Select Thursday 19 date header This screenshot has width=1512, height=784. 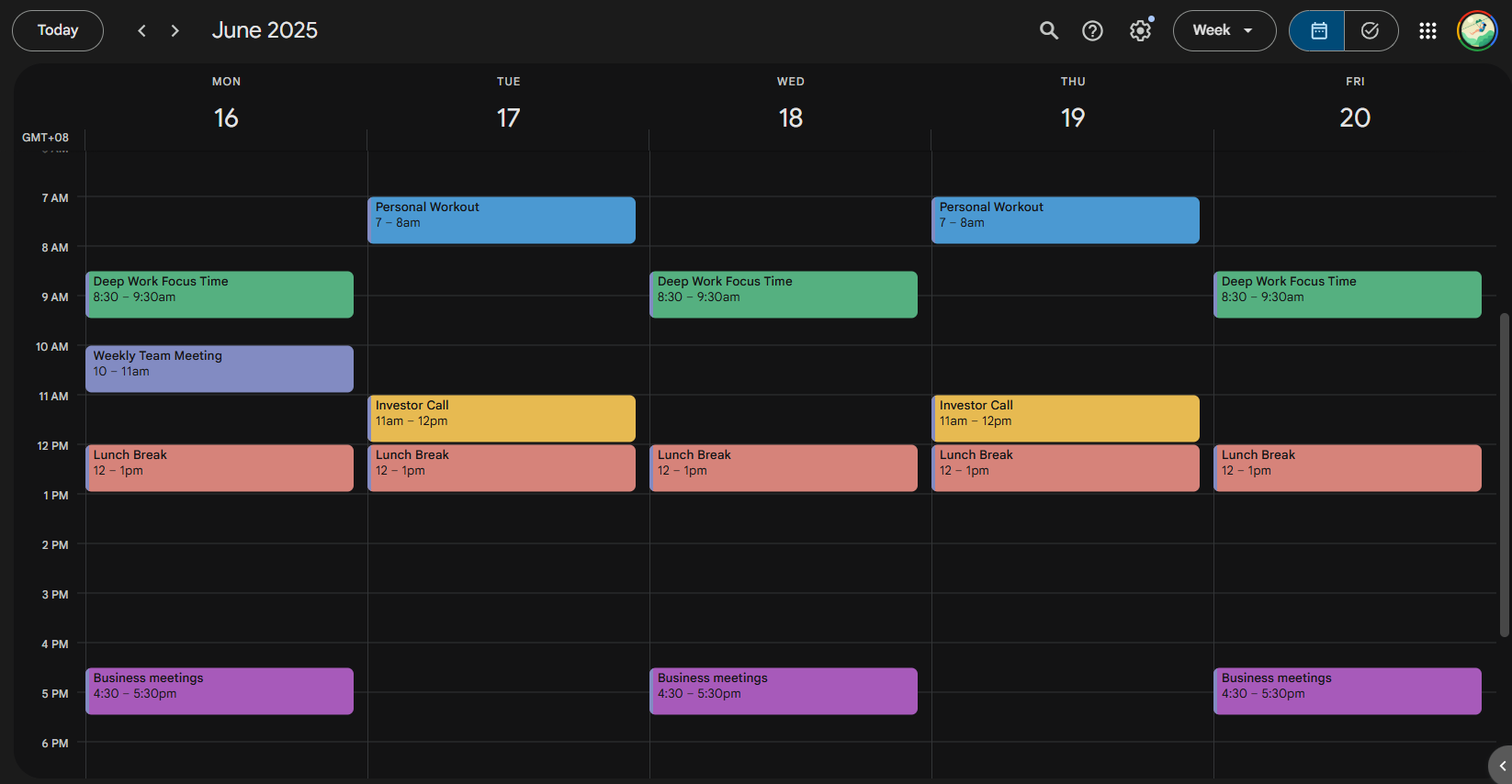(x=1073, y=118)
